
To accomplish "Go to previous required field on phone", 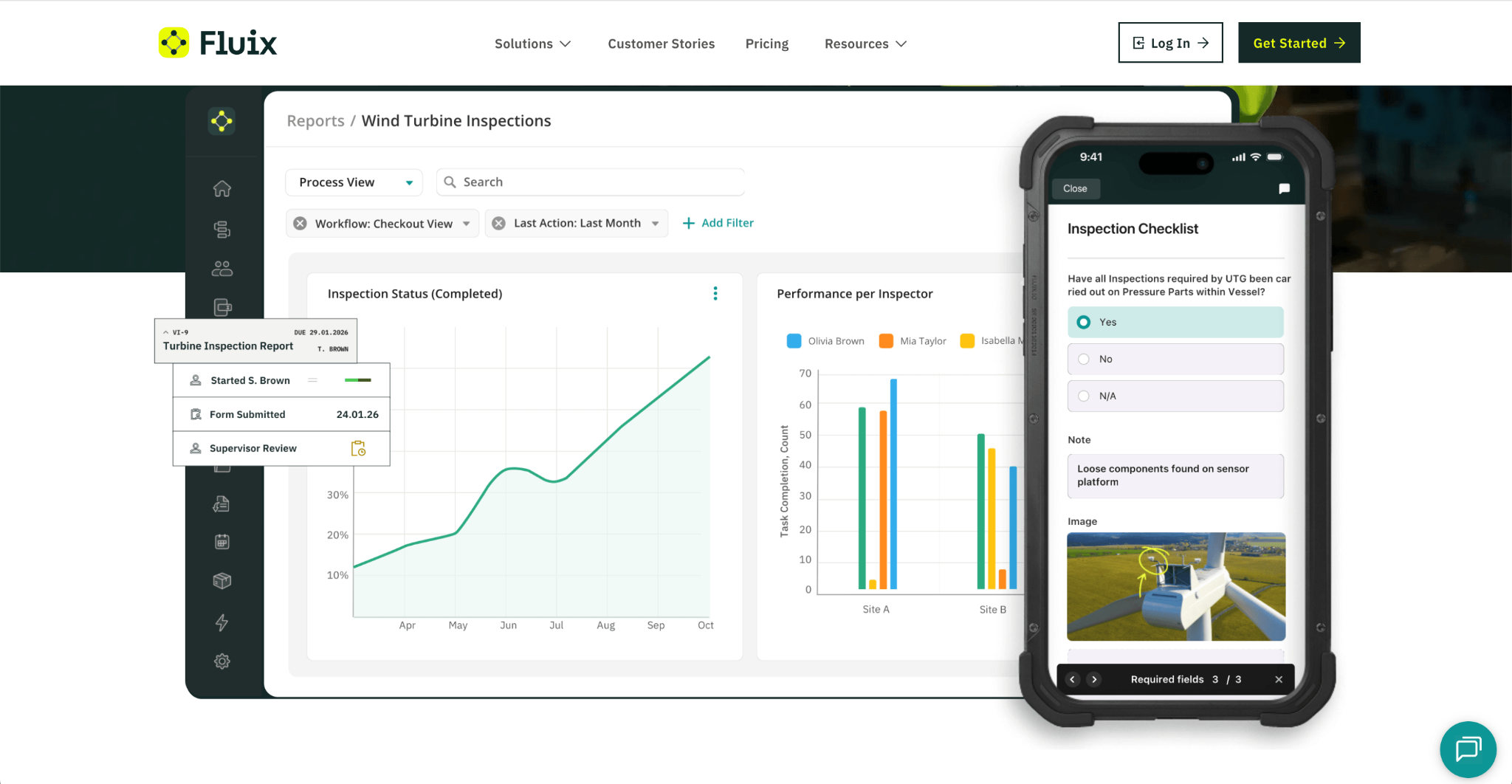I will click(x=1073, y=679).
